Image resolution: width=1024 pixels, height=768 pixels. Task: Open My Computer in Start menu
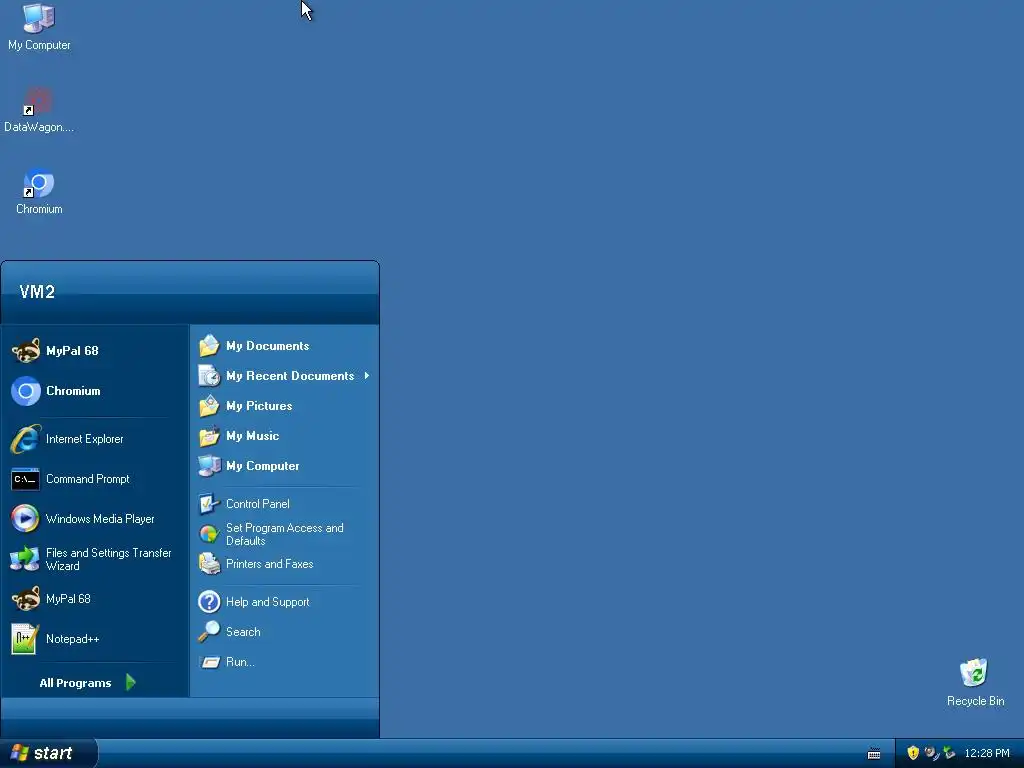click(x=285, y=466)
